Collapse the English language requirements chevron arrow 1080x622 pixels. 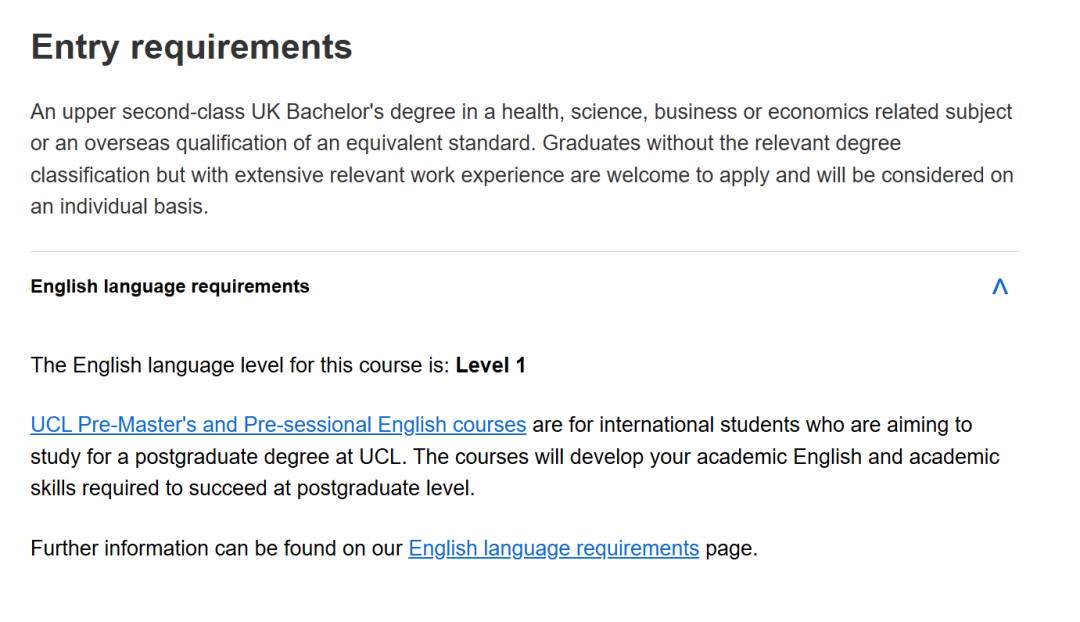[999, 287]
